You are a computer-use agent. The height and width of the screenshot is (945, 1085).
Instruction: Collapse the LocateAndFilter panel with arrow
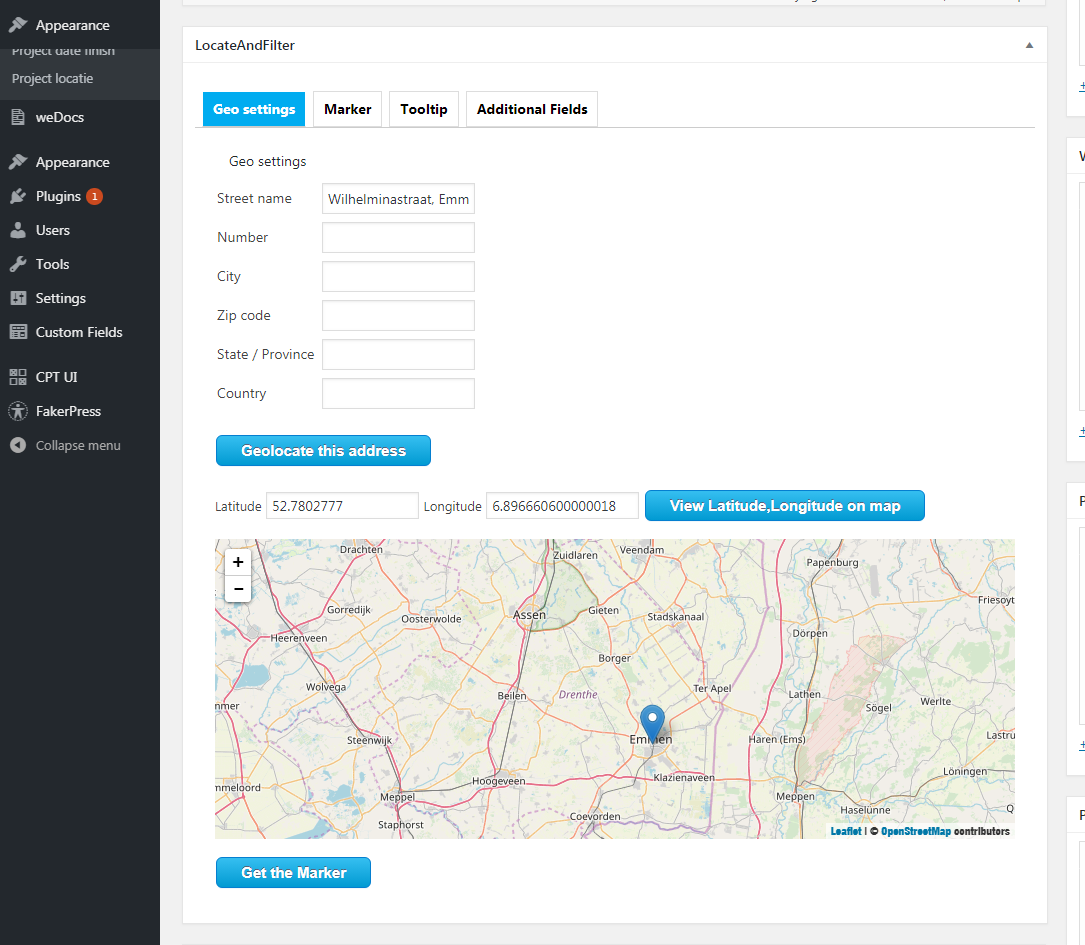pos(1029,45)
